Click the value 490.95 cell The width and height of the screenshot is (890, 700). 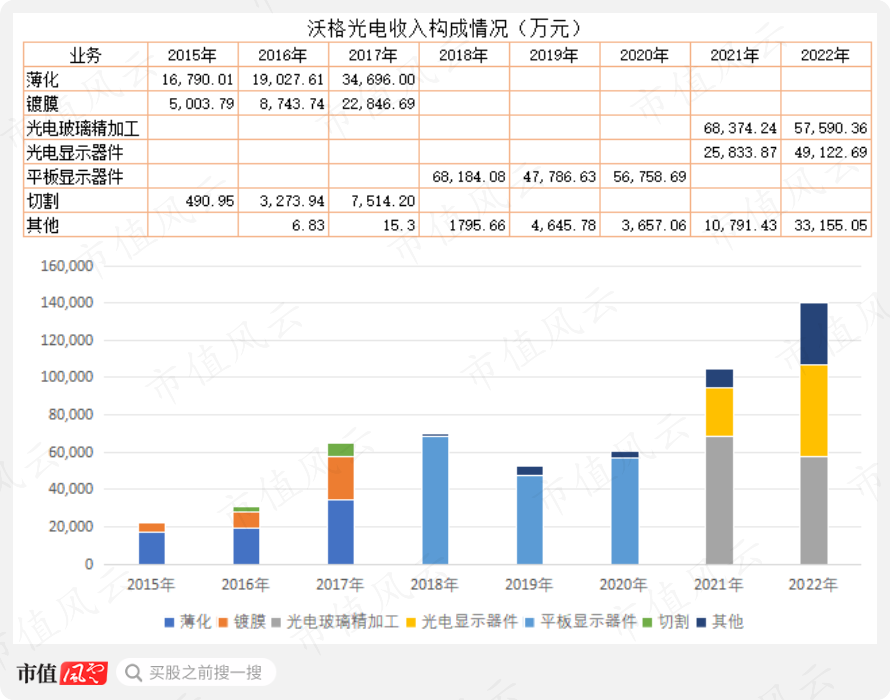193,201
